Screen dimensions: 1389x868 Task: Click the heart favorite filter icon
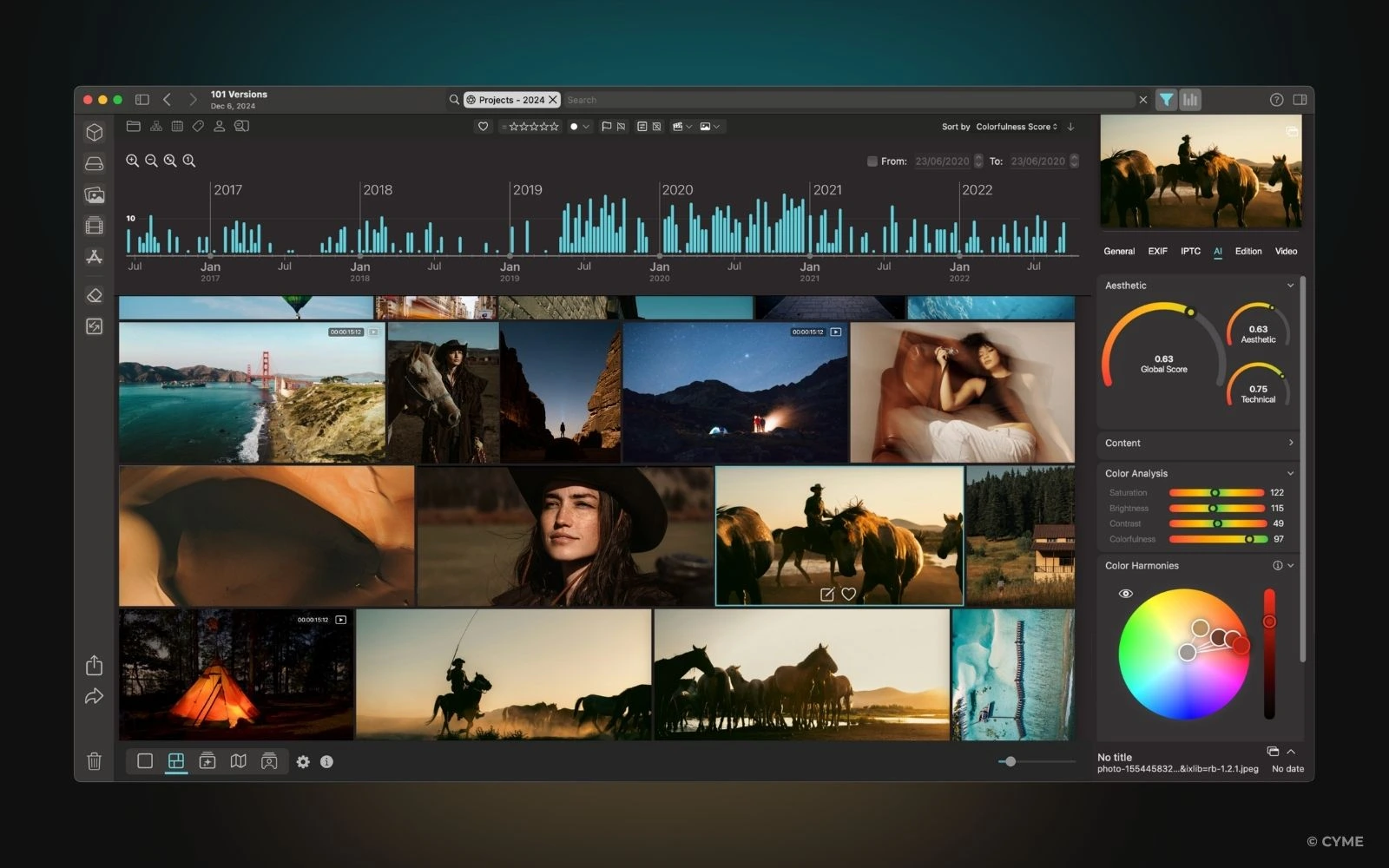(x=483, y=126)
